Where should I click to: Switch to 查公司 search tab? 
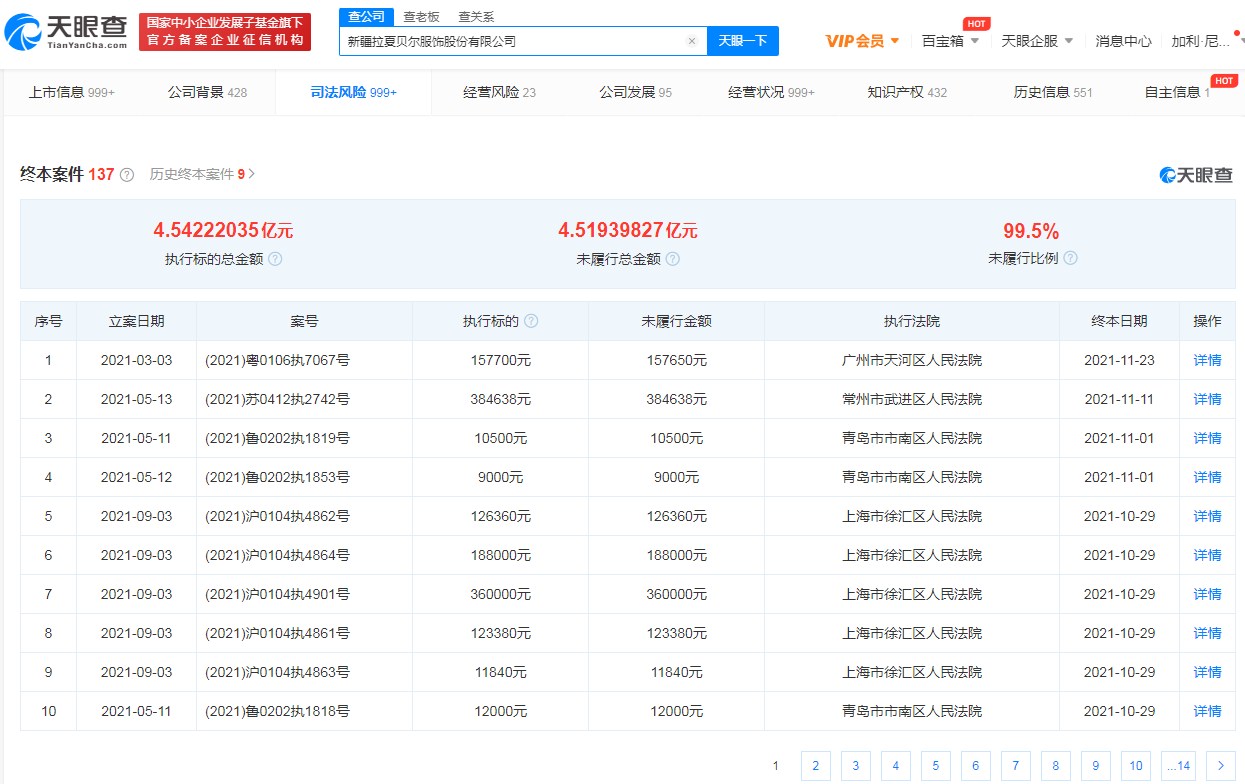point(366,17)
